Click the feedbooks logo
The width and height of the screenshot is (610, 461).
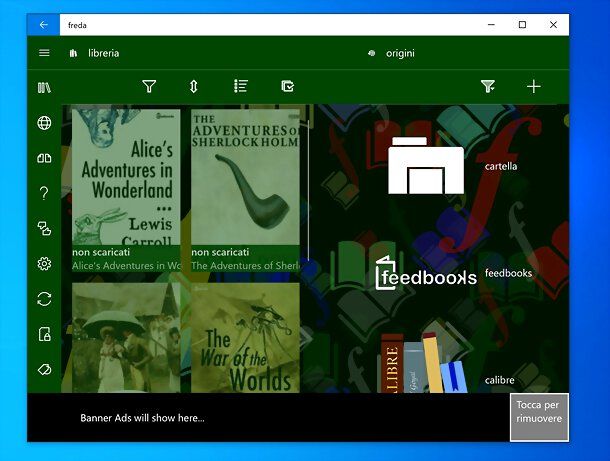click(426, 273)
